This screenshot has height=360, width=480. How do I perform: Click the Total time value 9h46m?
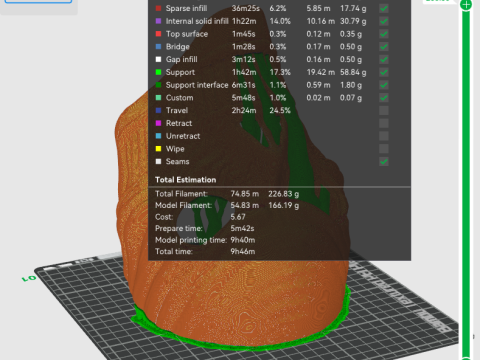243,252
